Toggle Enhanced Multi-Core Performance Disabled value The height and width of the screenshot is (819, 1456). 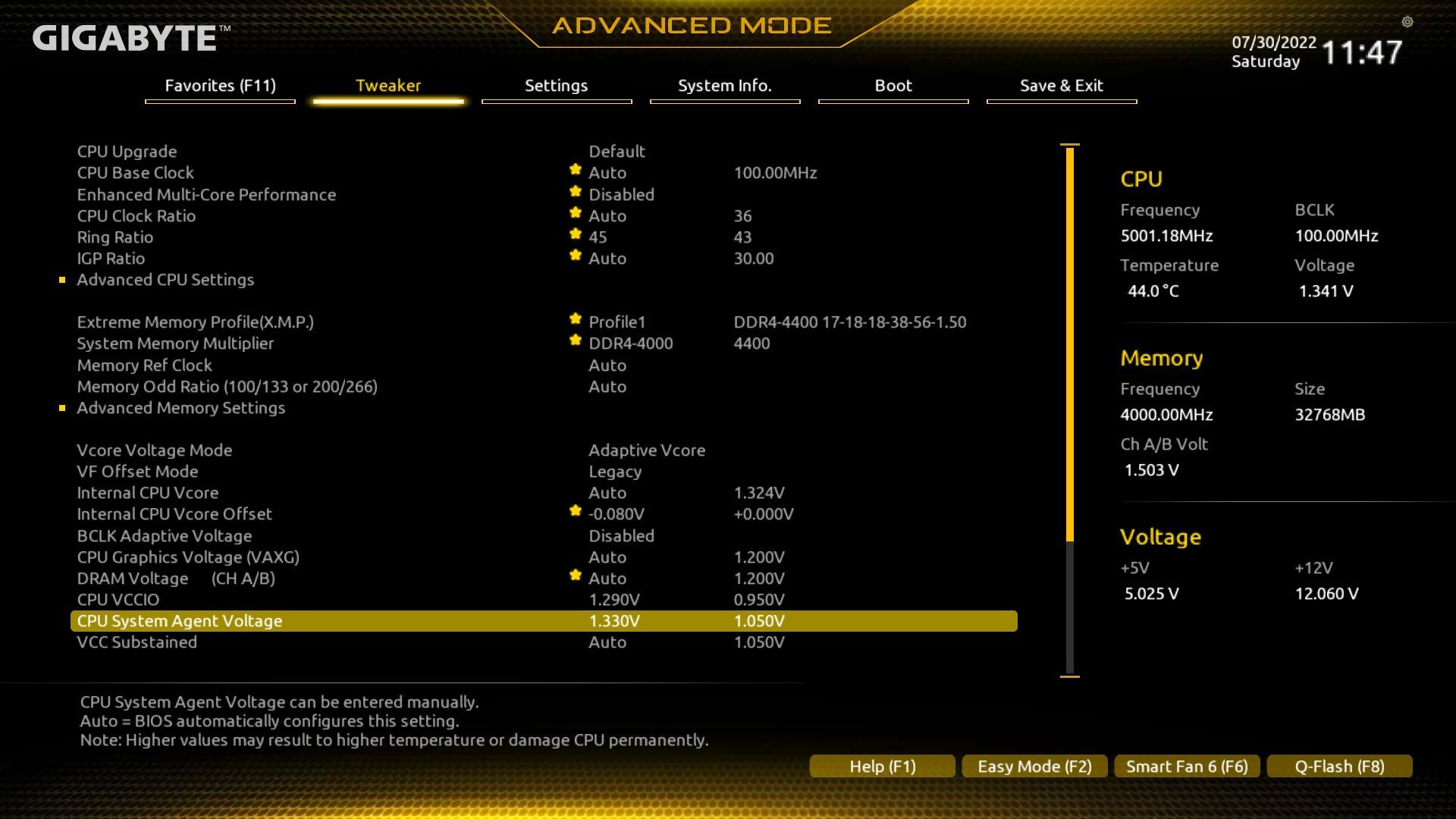[621, 195]
